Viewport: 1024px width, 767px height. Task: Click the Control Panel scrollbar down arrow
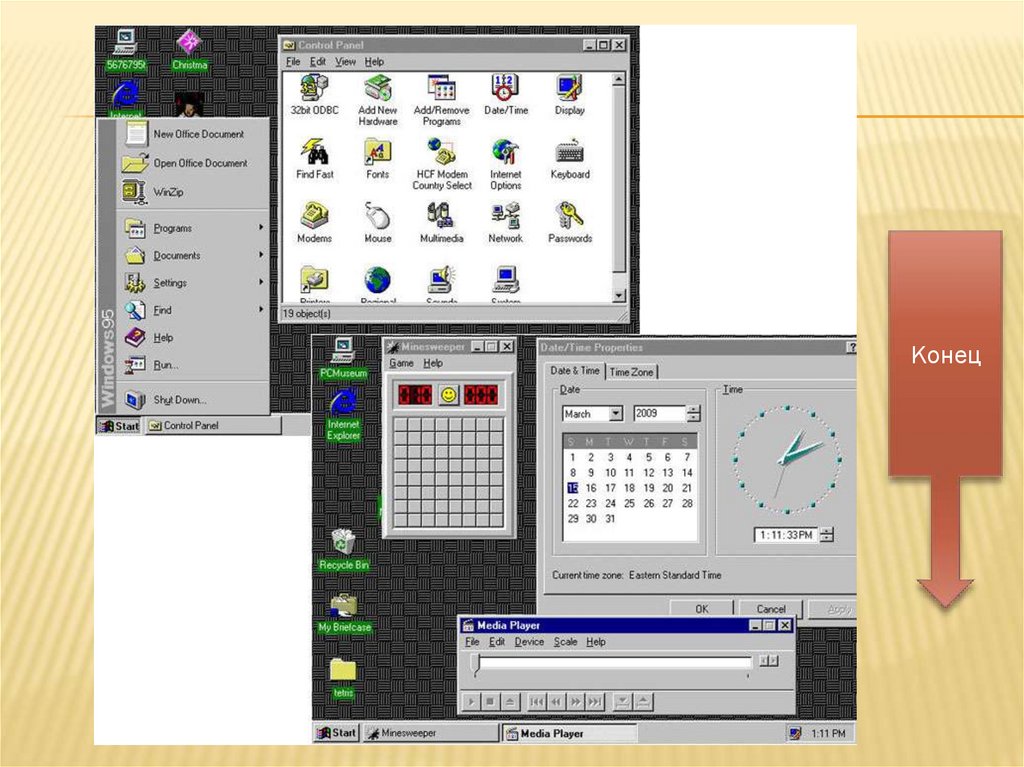coord(619,296)
